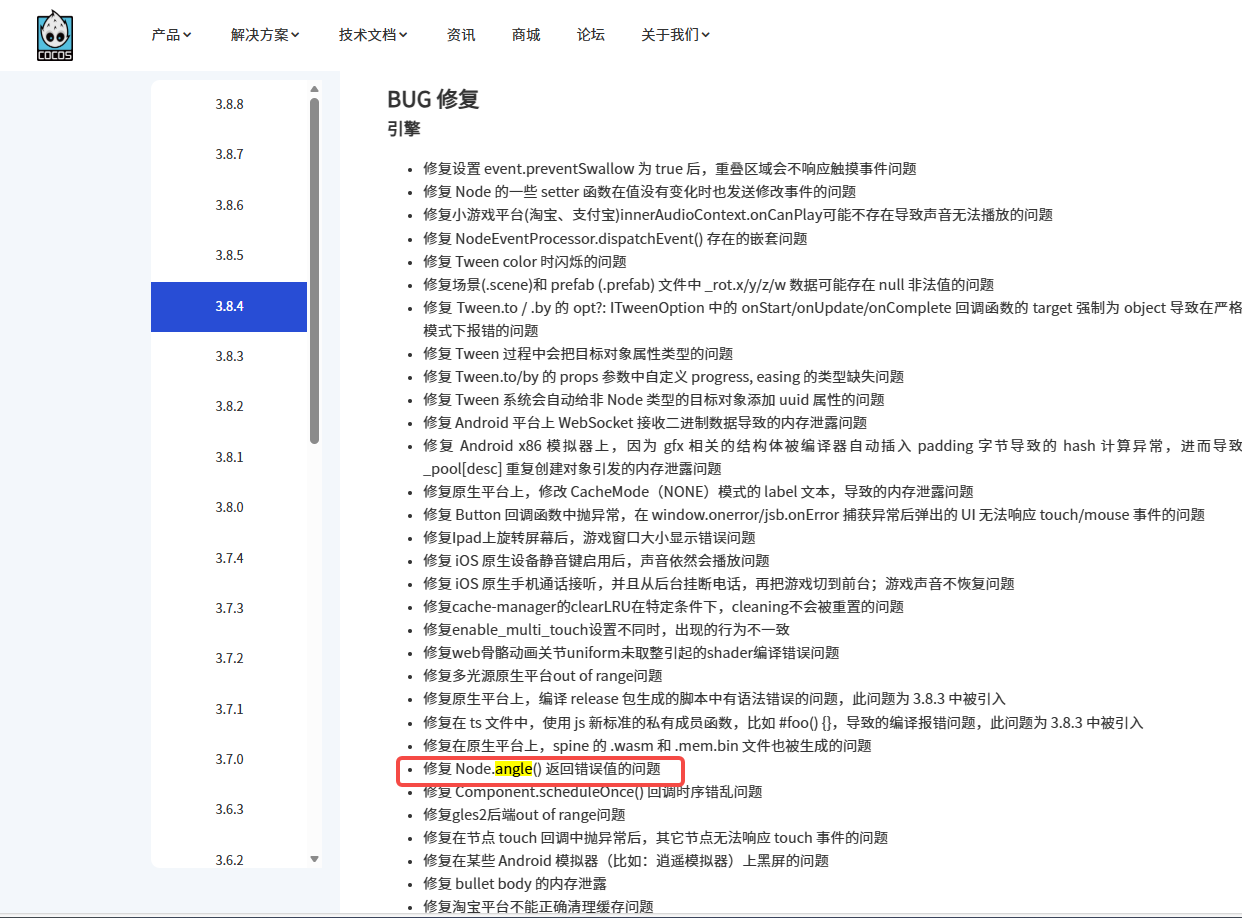Click the web骨骼动画 shader fix line
1242x918 pixels.
pyautogui.click(x=631, y=653)
